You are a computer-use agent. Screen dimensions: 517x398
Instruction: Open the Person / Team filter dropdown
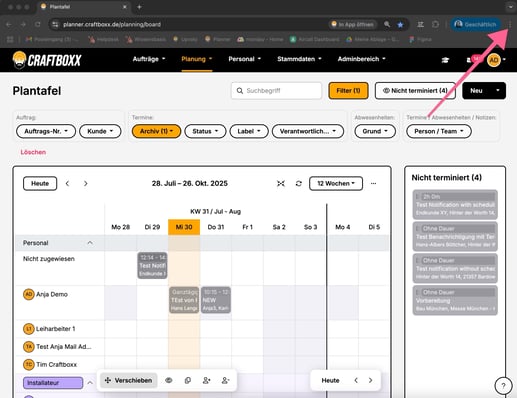[x=439, y=131]
